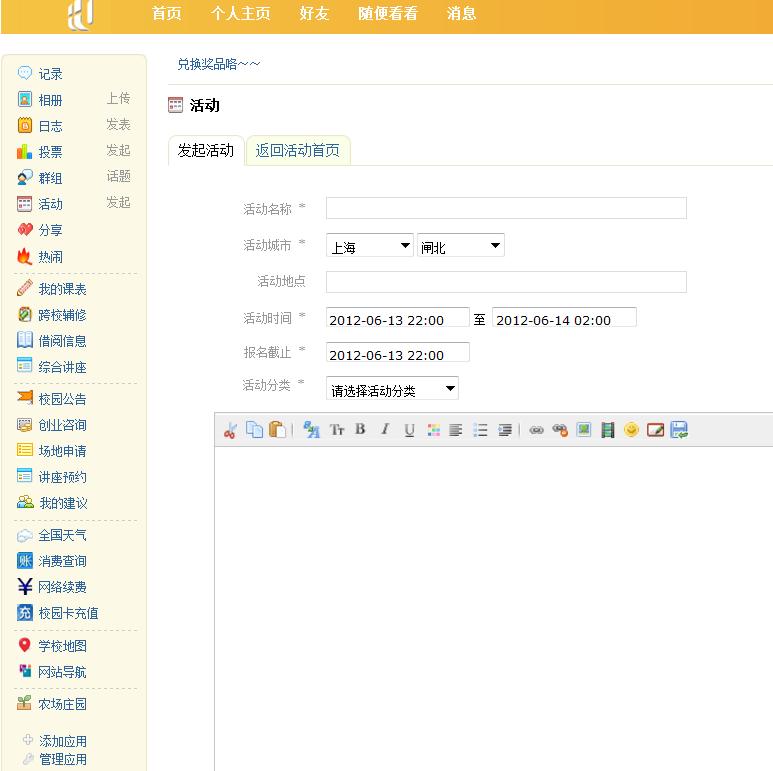Select the 发起活动 tab
The height and width of the screenshot is (771, 773).
(206, 151)
